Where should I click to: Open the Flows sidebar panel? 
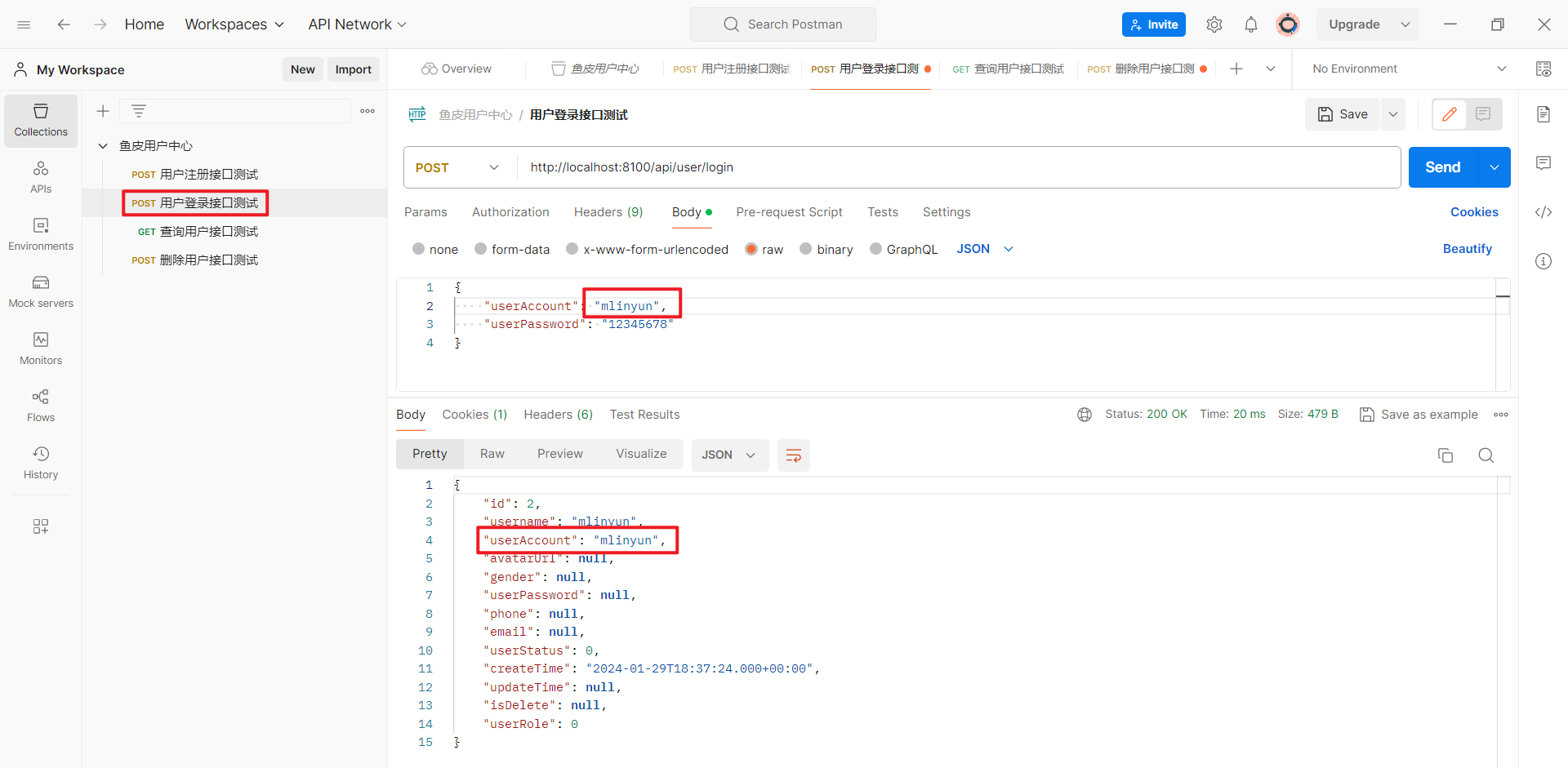(x=41, y=405)
